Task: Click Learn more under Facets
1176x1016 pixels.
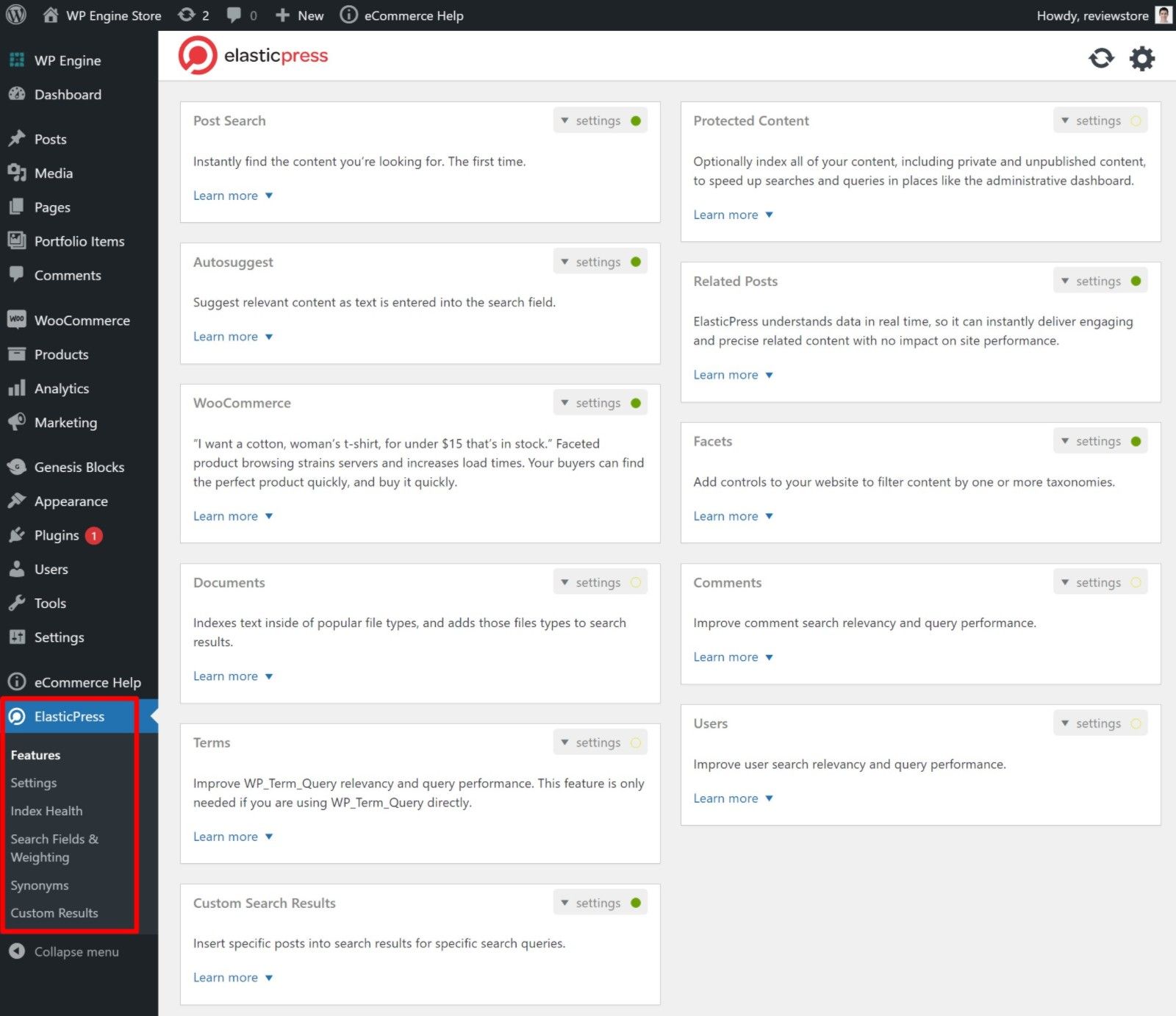Action: tap(734, 516)
